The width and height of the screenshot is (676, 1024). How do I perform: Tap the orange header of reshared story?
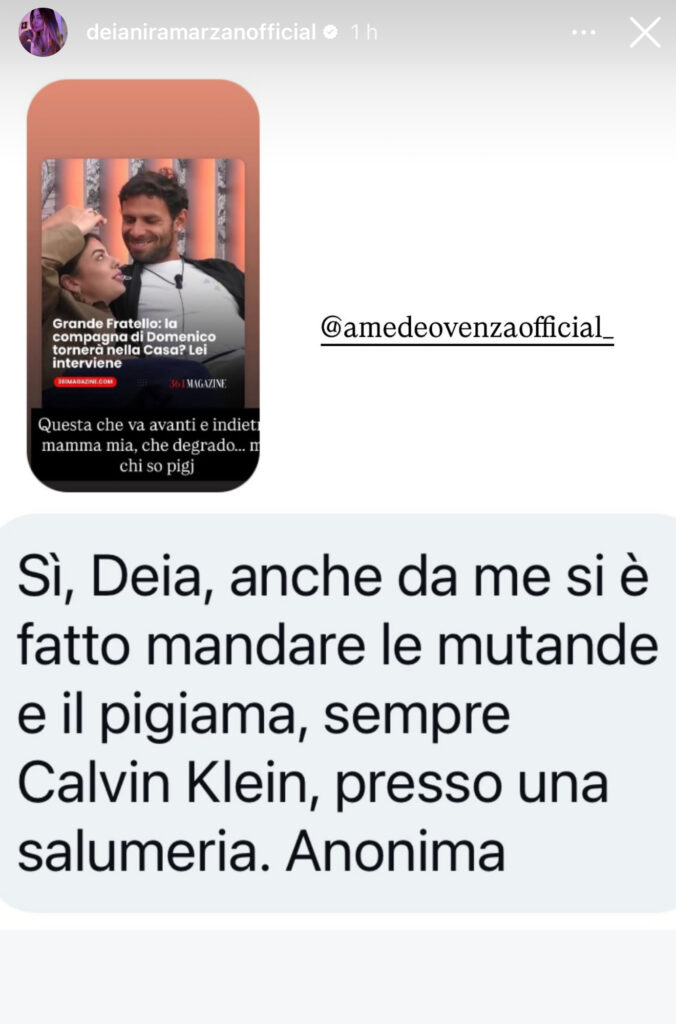pyautogui.click(x=143, y=119)
